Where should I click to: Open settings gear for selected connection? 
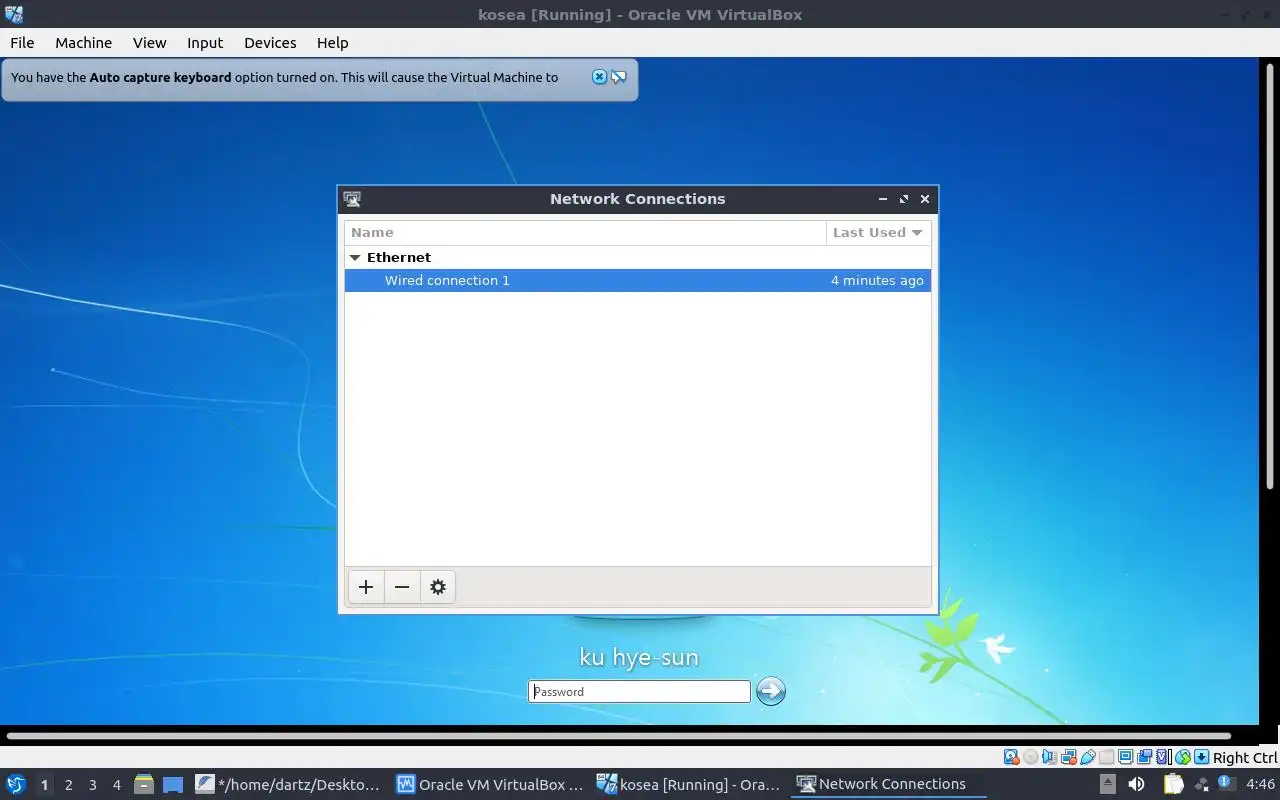[438, 587]
